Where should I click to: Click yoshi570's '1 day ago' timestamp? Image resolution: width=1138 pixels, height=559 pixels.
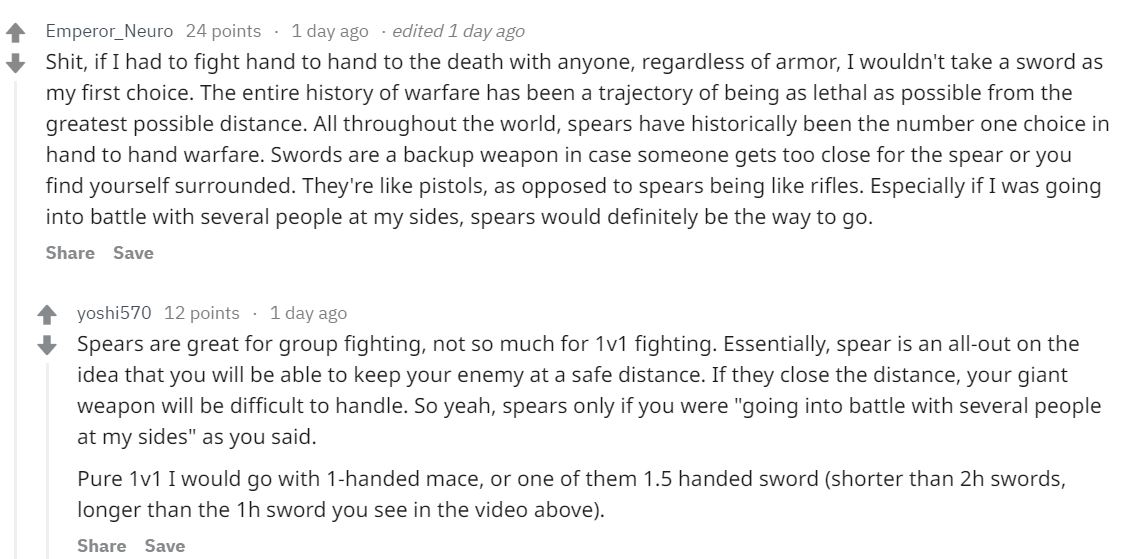tap(308, 313)
